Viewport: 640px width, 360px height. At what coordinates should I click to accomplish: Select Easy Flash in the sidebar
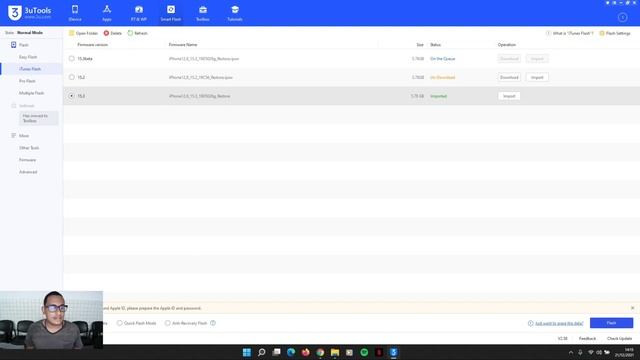28,57
